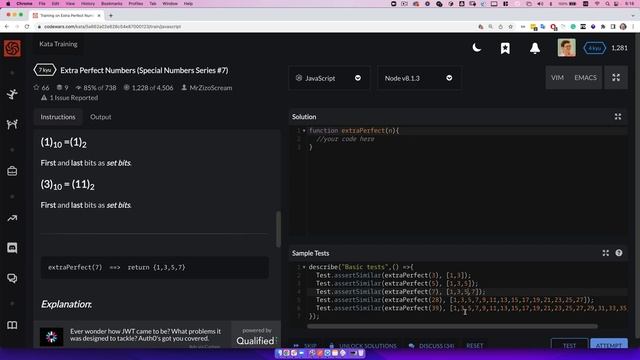Open the Practice martial-arts sidebar icon
The height and width of the screenshot is (360, 640).
click(x=12, y=94)
